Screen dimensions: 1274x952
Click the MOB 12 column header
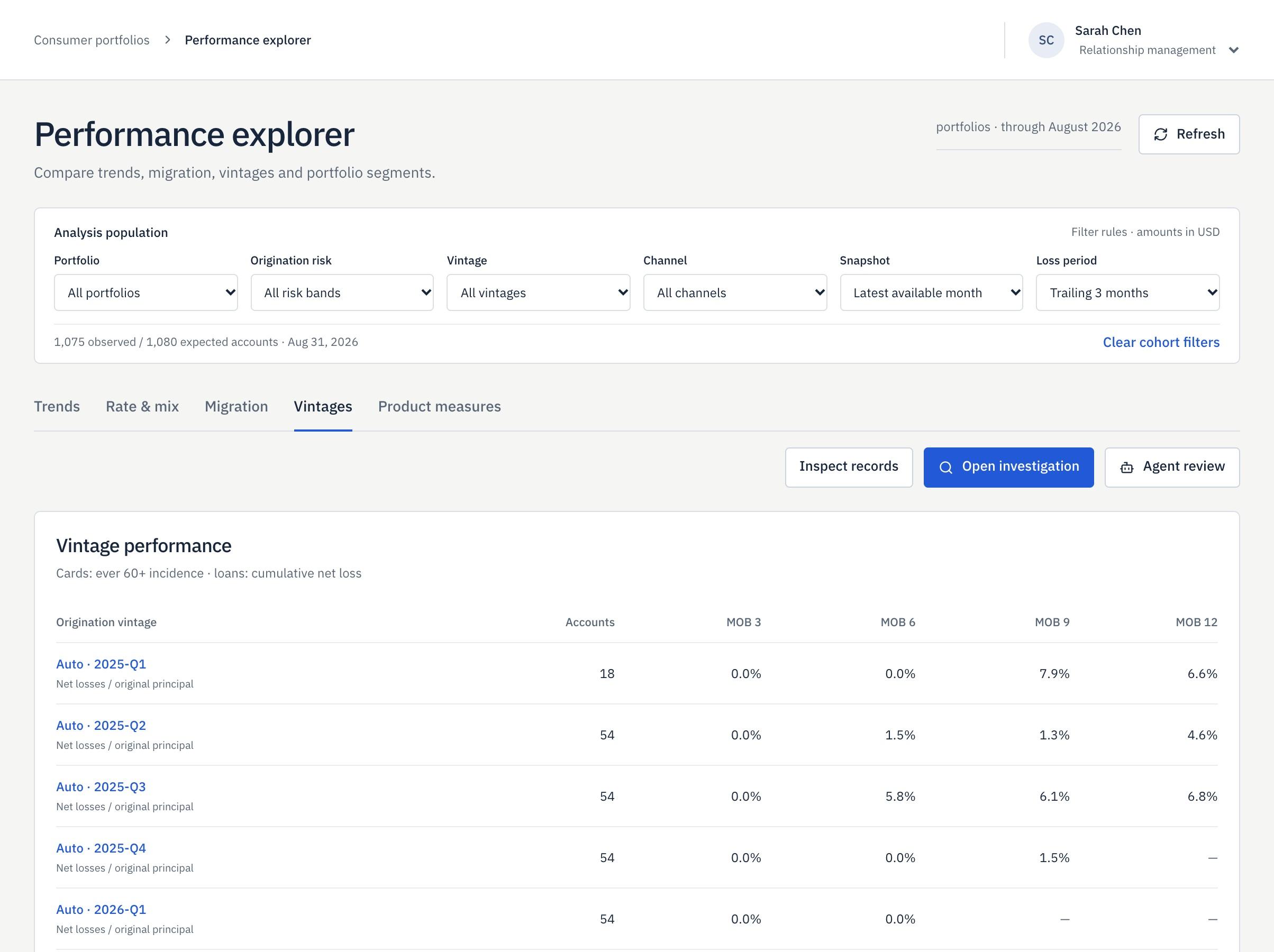click(x=1196, y=622)
